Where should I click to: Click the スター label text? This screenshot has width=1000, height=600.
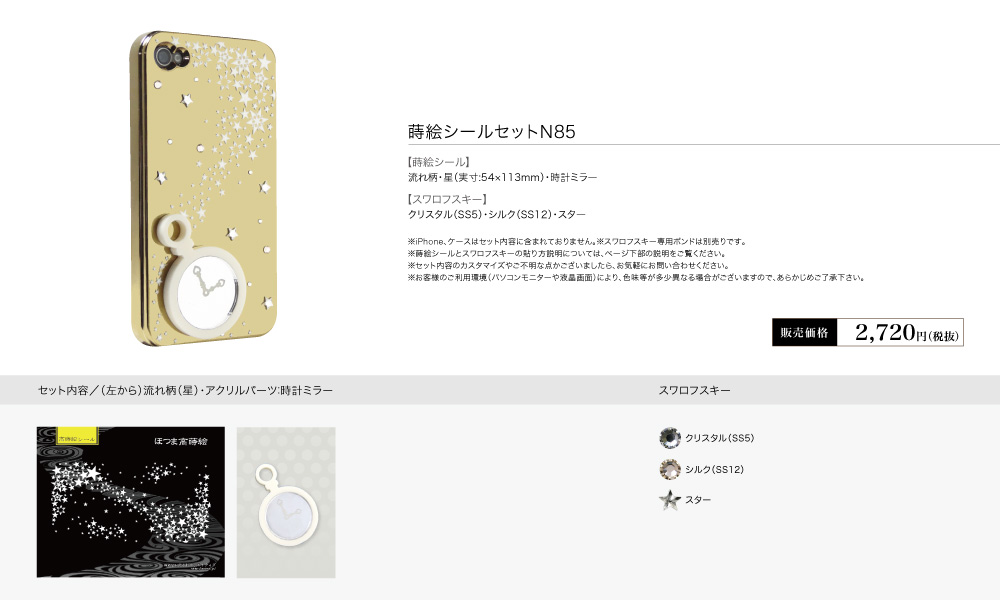698,500
